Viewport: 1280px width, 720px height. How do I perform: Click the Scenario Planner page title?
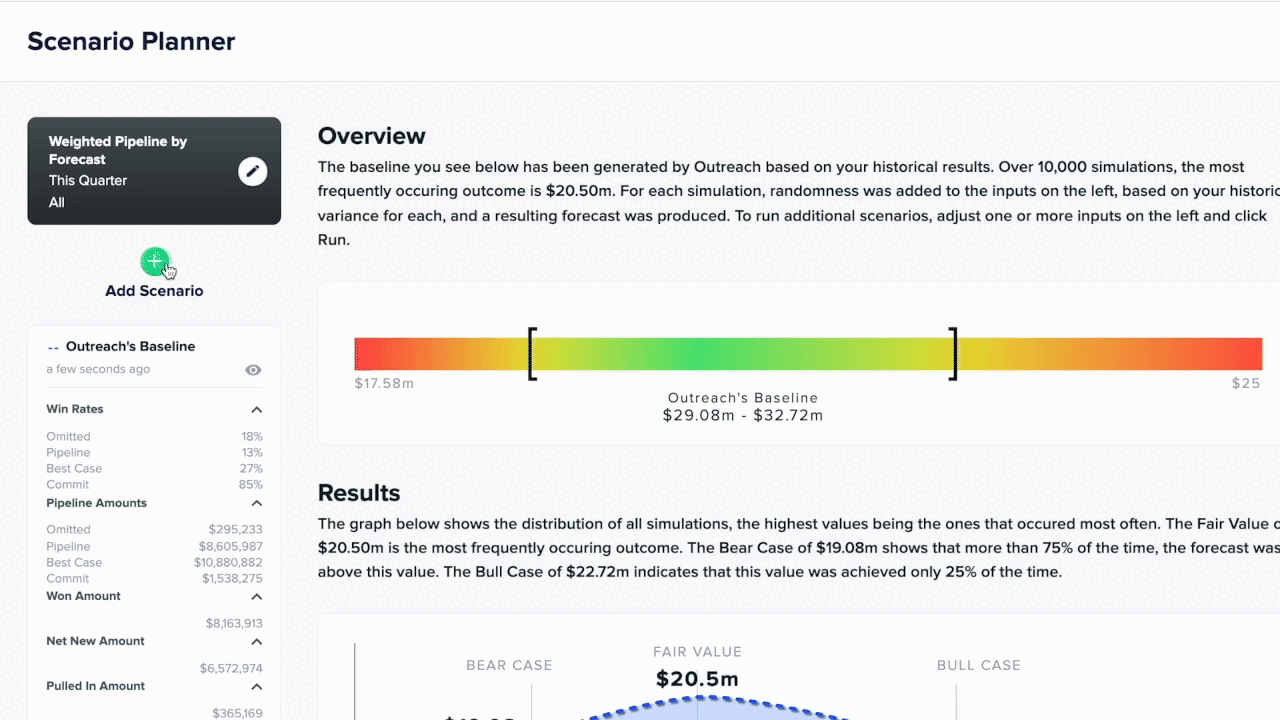tap(131, 41)
